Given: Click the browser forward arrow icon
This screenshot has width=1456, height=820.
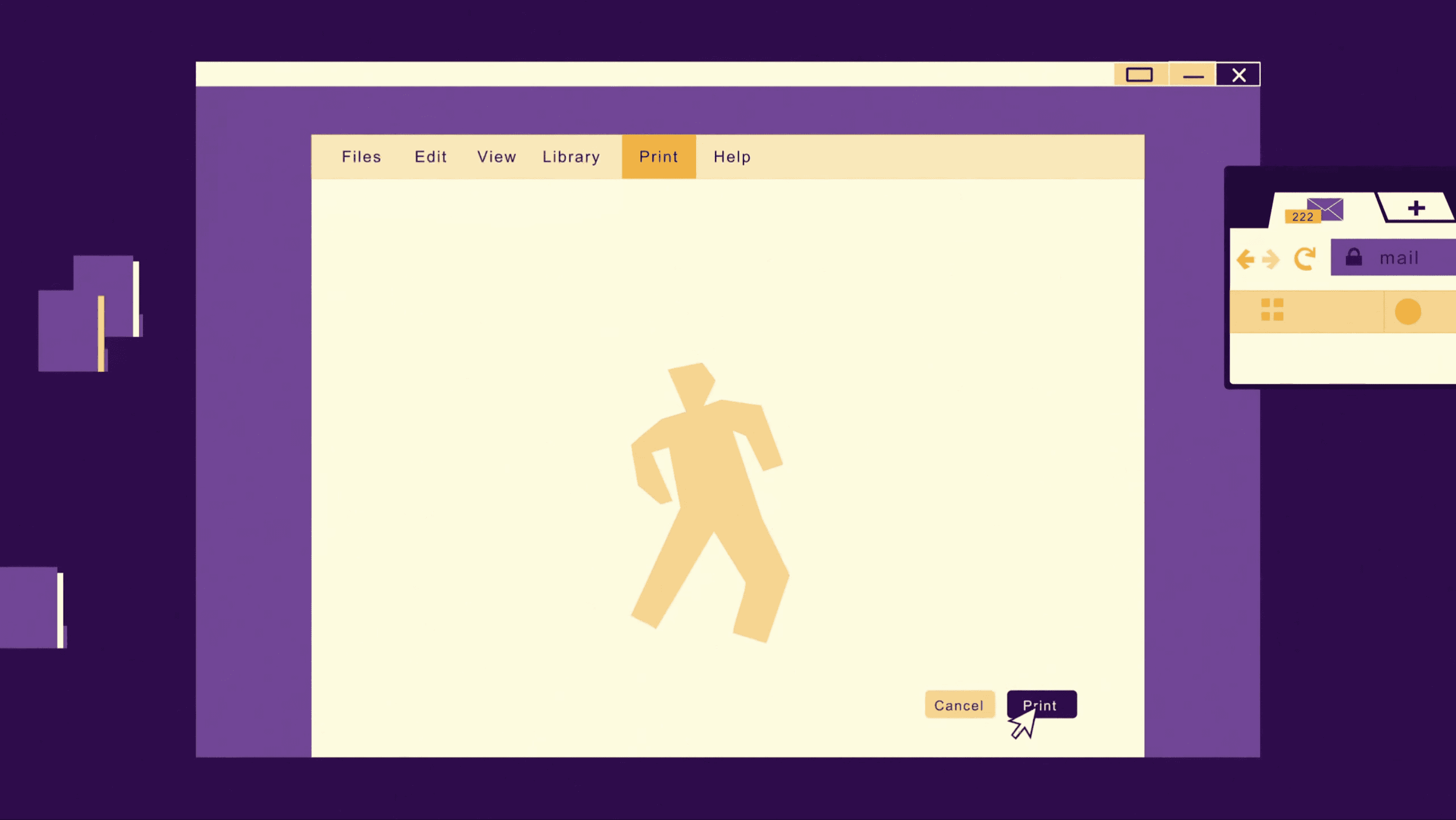Looking at the screenshot, I should (1271, 259).
